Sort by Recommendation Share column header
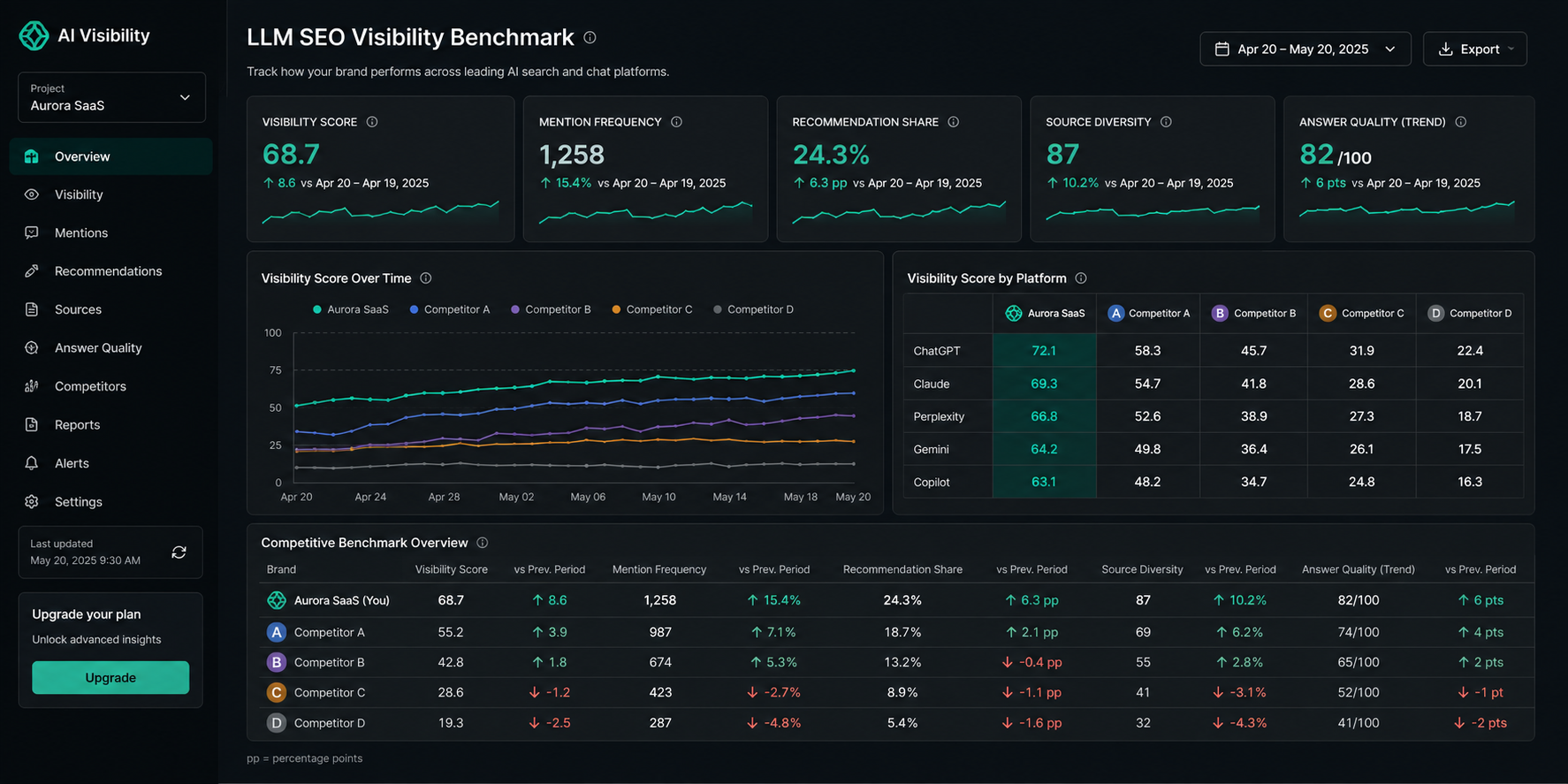This screenshot has width=1568, height=784. (902, 569)
